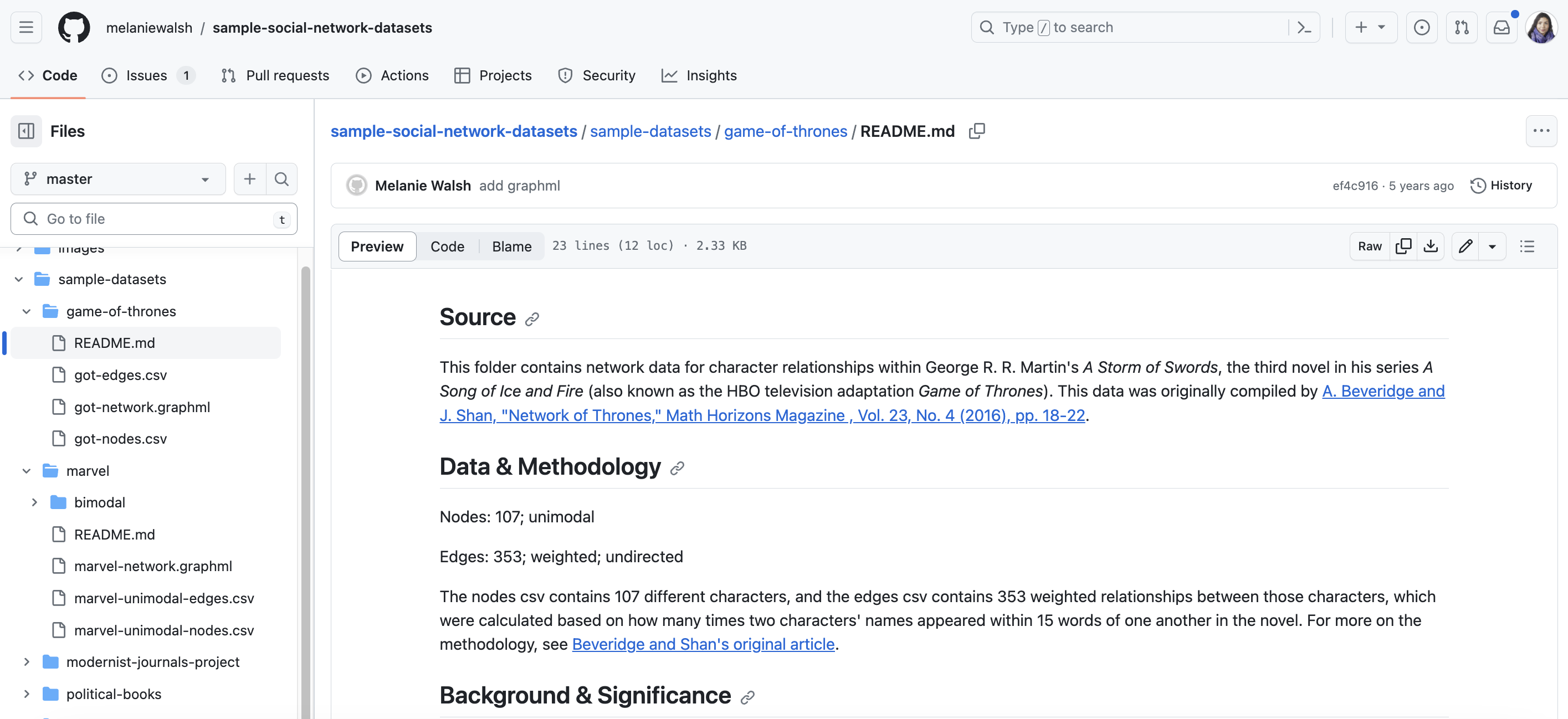Switch to the Blame view
1568x719 pixels.
[x=511, y=246]
